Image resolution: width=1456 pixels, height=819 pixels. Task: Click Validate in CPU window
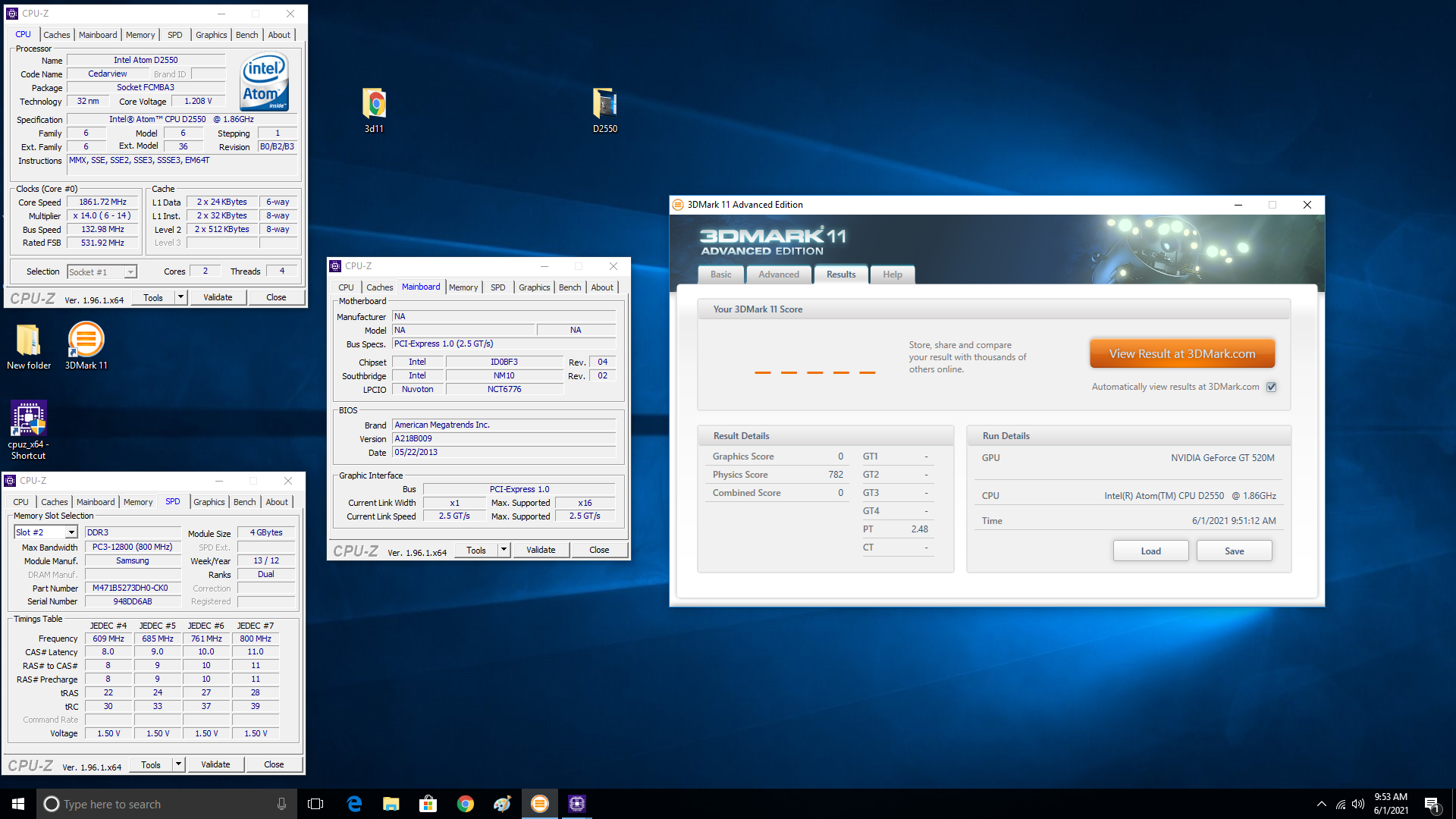tap(218, 297)
